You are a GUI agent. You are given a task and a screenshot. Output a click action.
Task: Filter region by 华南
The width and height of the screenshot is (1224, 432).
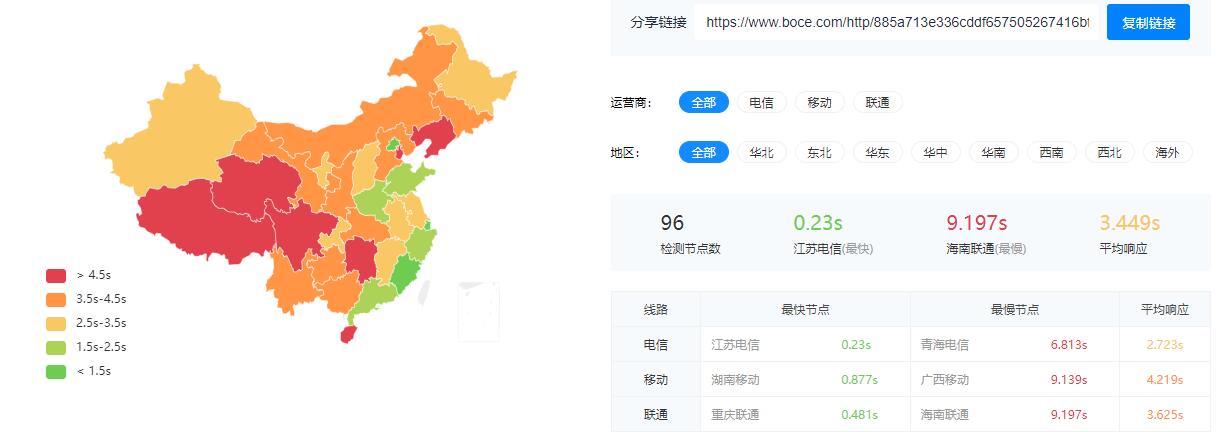[x=993, y=152]
